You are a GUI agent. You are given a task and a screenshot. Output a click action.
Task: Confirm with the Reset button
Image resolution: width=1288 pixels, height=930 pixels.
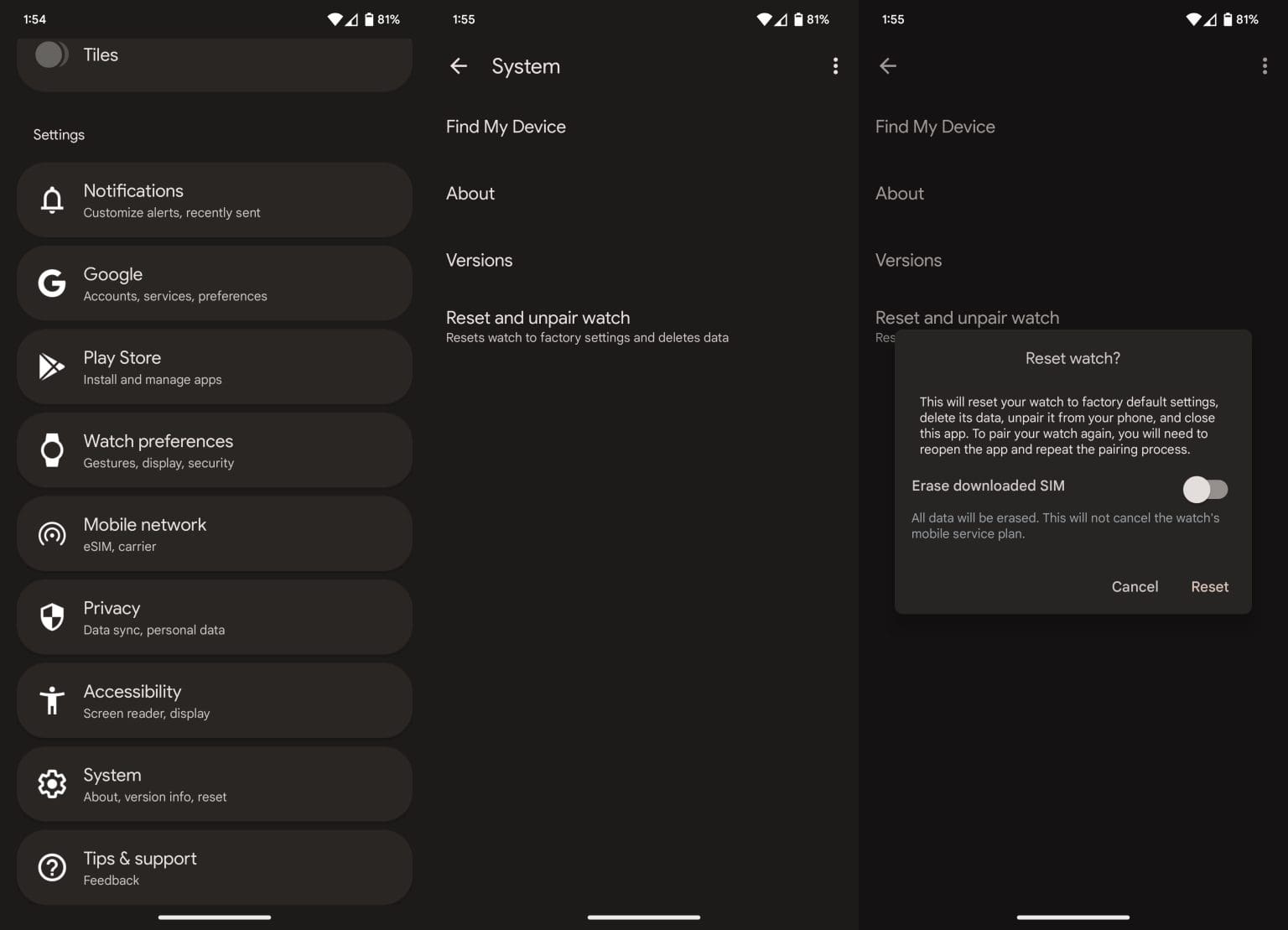click(x=1209, y=587)
